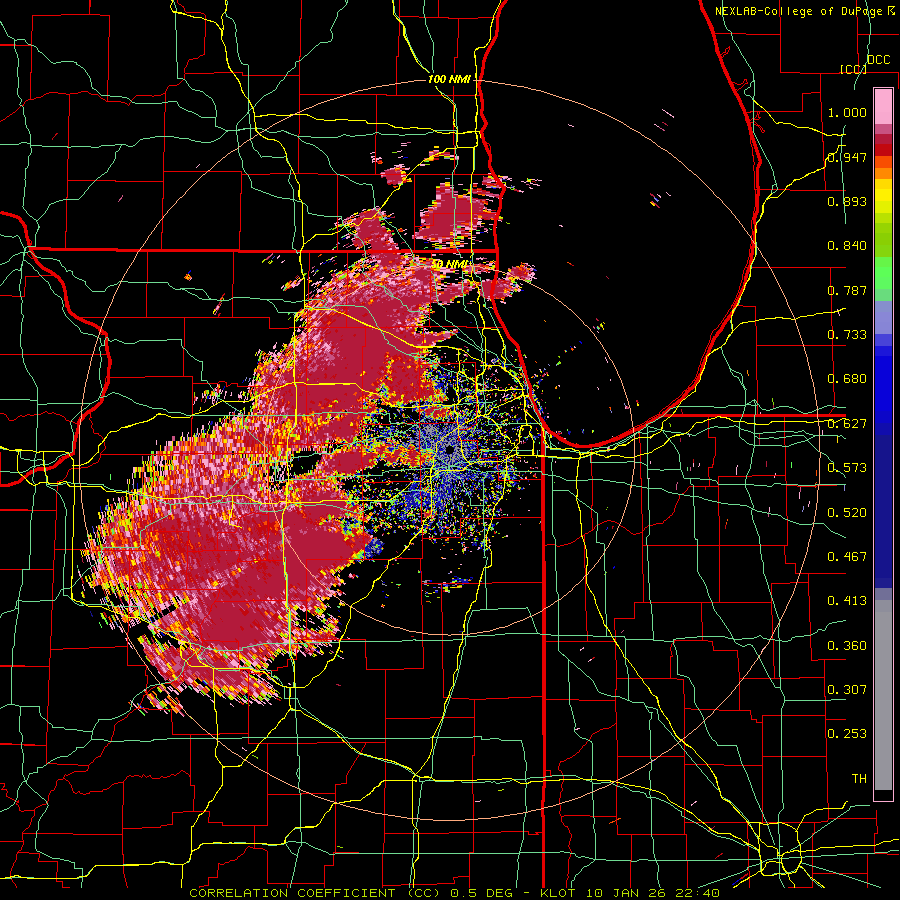
Task: Select the light pink top legend swatch
Action: [x=883, y=107]
